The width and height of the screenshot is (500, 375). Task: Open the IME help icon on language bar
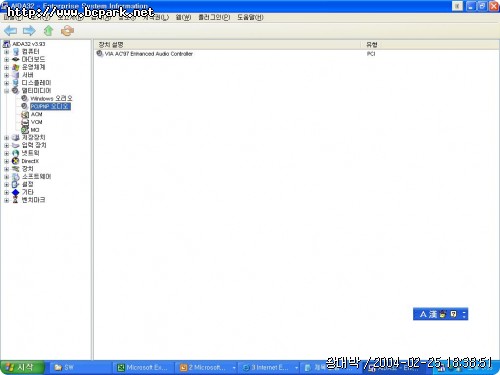pos(453,314)
